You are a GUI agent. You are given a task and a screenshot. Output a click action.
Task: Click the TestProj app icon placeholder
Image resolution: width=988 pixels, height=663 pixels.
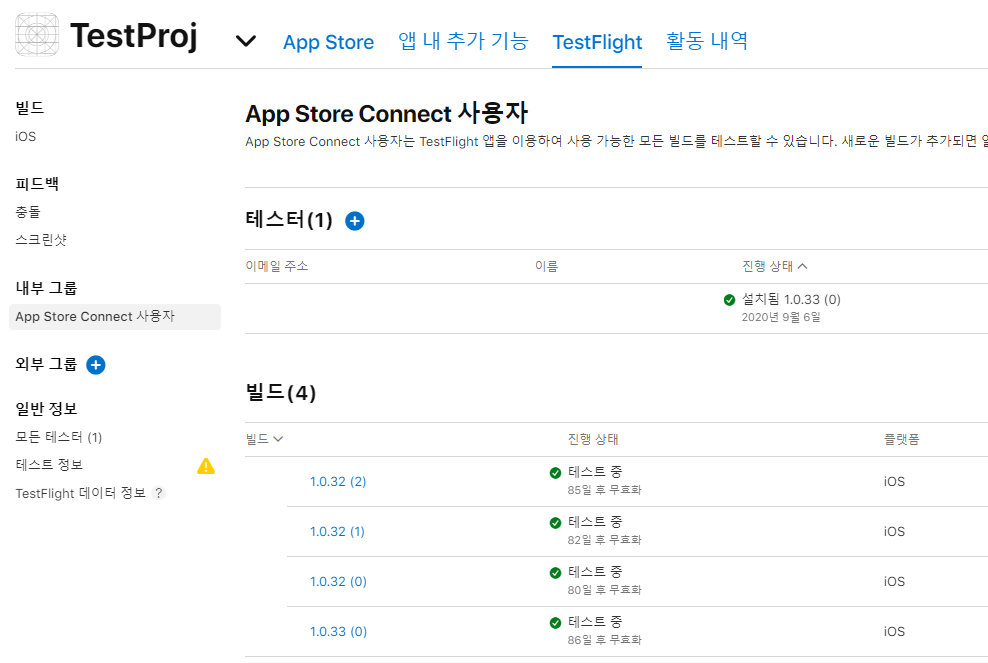(37, 35)
